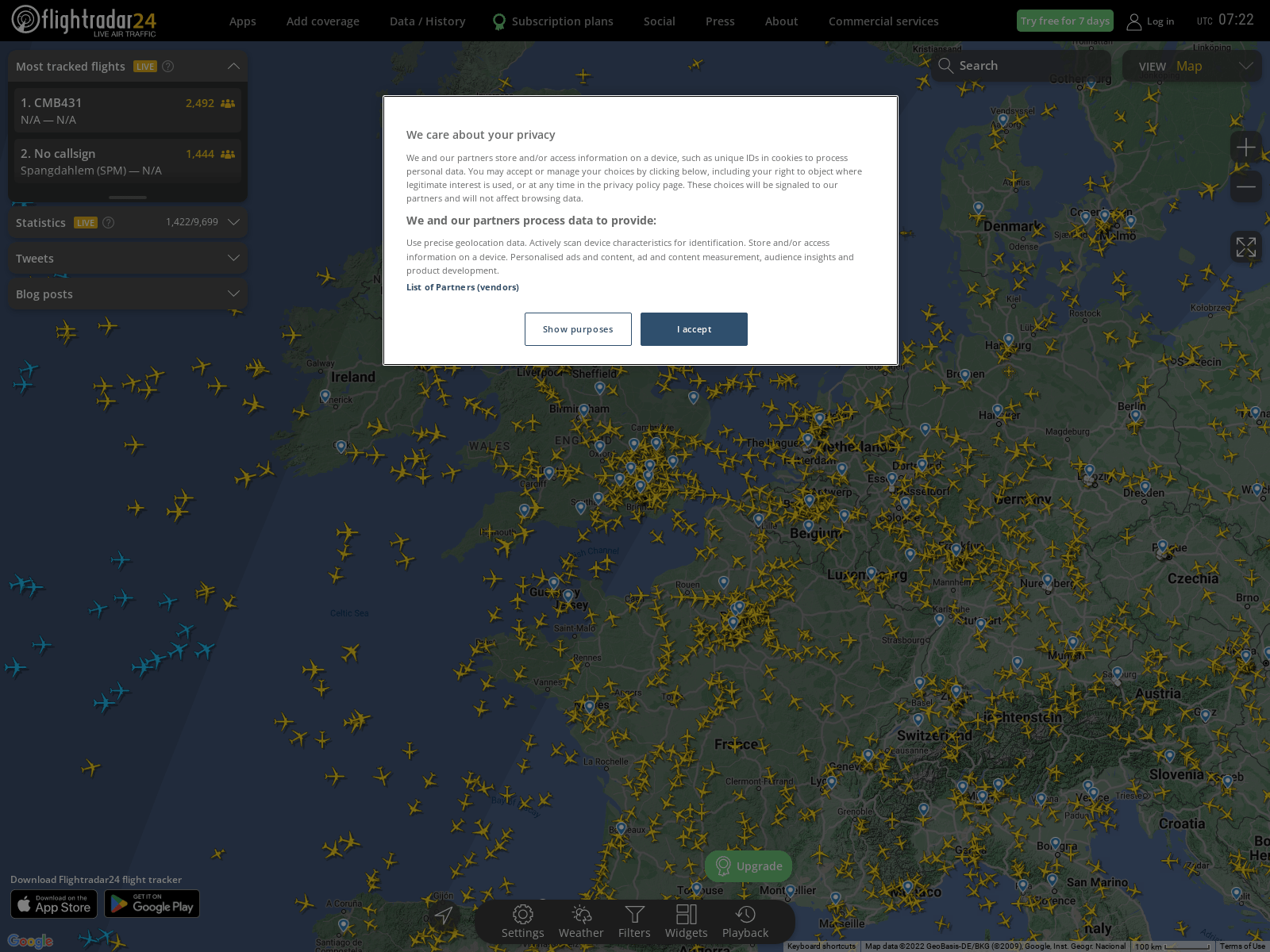
Task: Click the Show purposes button
Action: pyautogui.click(x=578, y=329)
